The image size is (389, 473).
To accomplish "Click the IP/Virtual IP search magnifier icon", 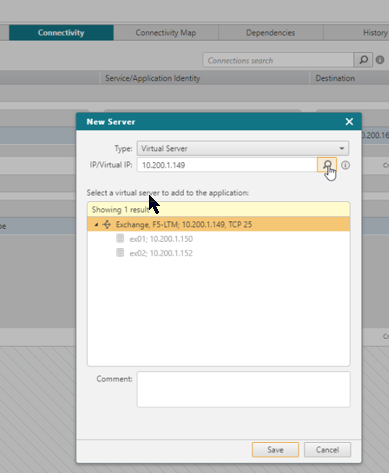I will point(327,165).
